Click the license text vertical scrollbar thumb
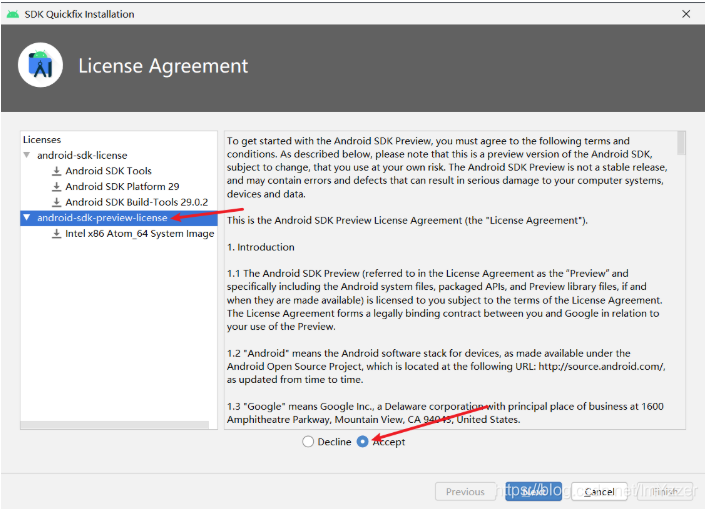The image size is (708, 509). [681, 143]
